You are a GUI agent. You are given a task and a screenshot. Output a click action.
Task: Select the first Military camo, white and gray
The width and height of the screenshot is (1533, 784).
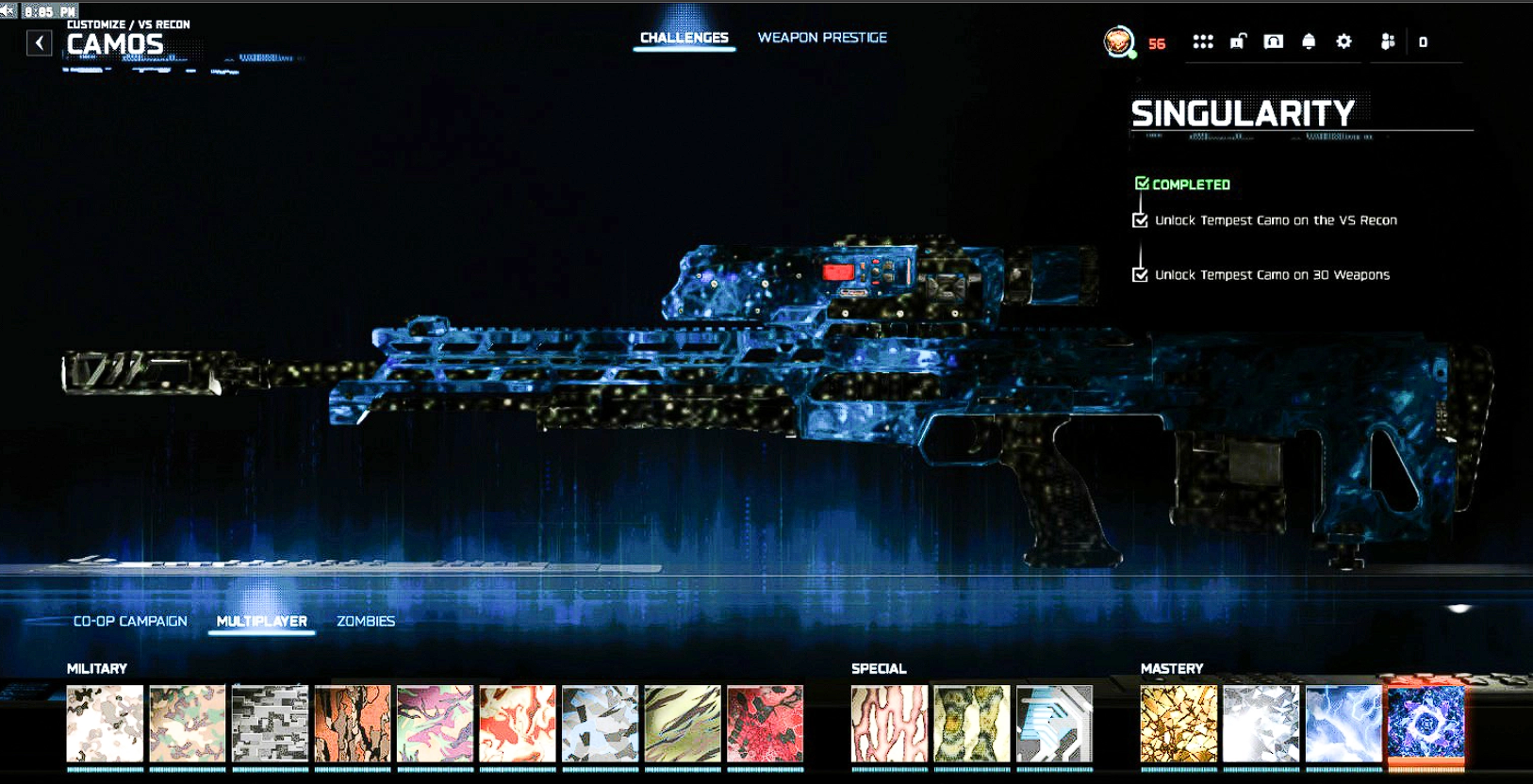pos(105,724)
